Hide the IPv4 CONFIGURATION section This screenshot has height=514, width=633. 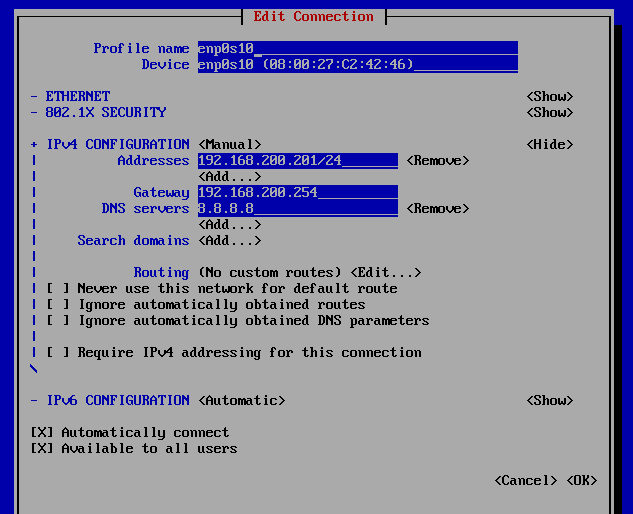[549, 145]
